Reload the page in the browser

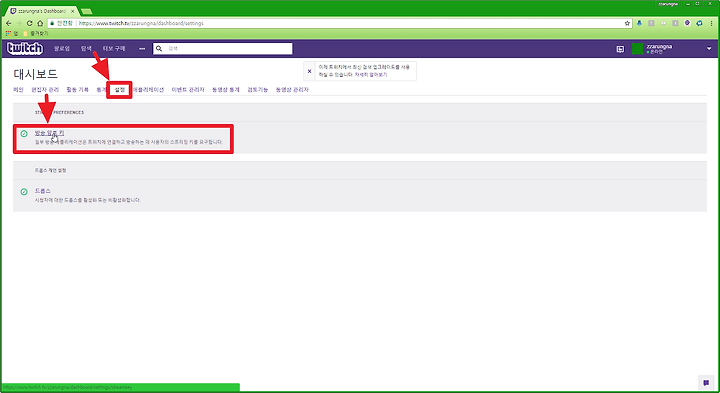(29, 23)
